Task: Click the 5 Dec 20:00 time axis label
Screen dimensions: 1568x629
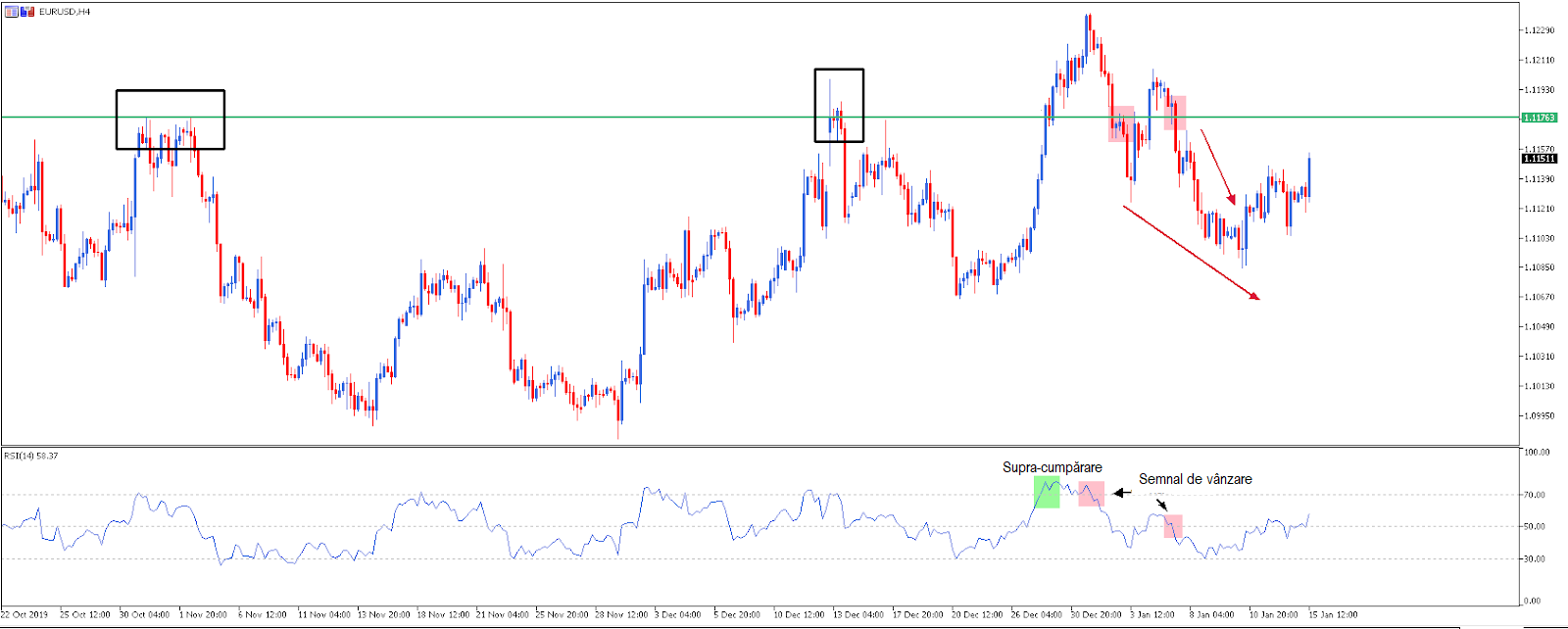Action: [738, 615]
